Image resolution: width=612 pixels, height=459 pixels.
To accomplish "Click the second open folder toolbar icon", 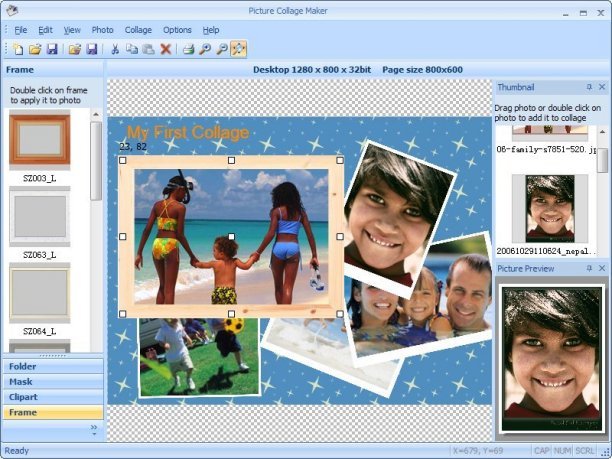I will coord(75,49).
